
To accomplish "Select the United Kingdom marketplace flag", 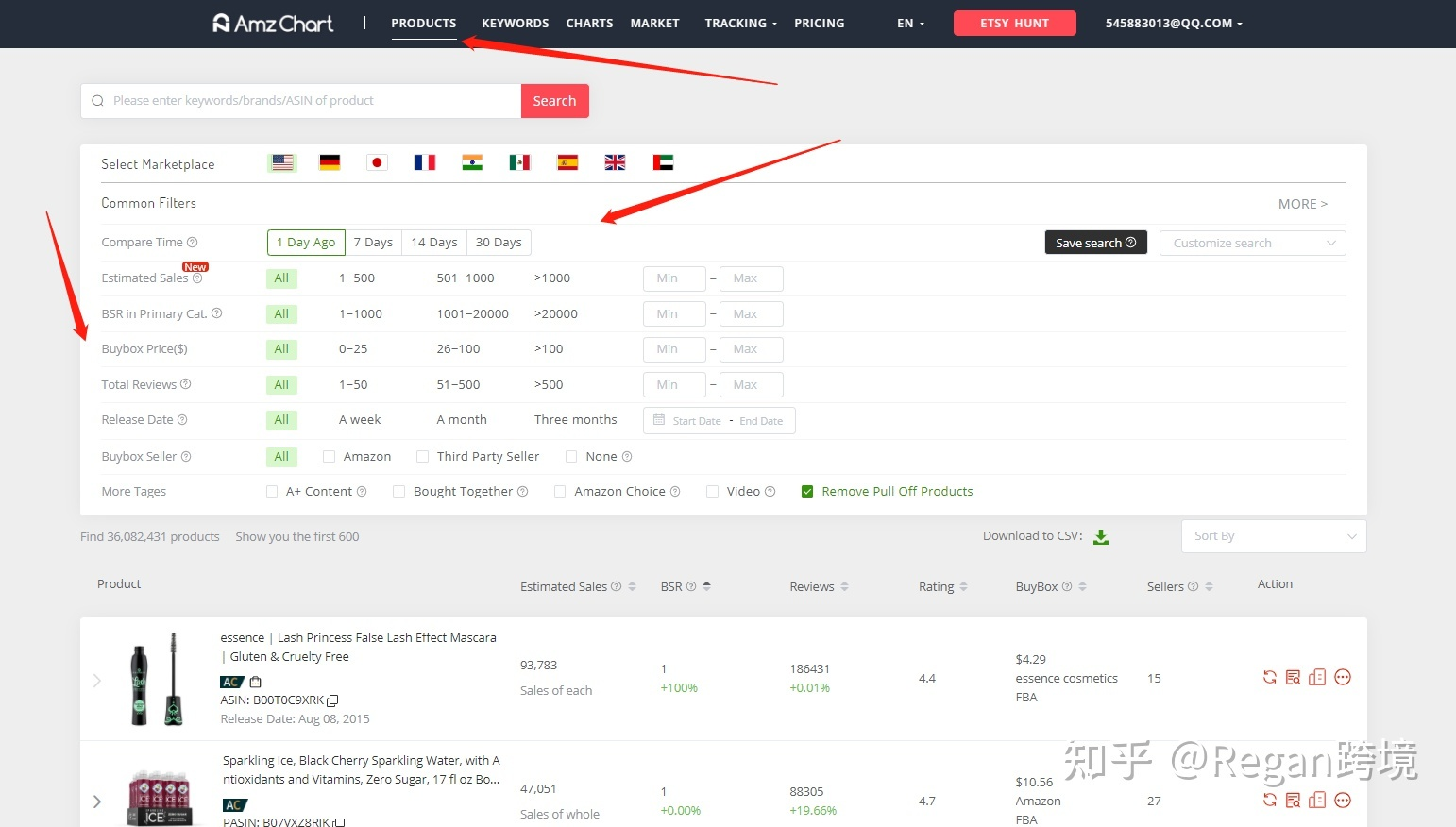I will 615,162.
